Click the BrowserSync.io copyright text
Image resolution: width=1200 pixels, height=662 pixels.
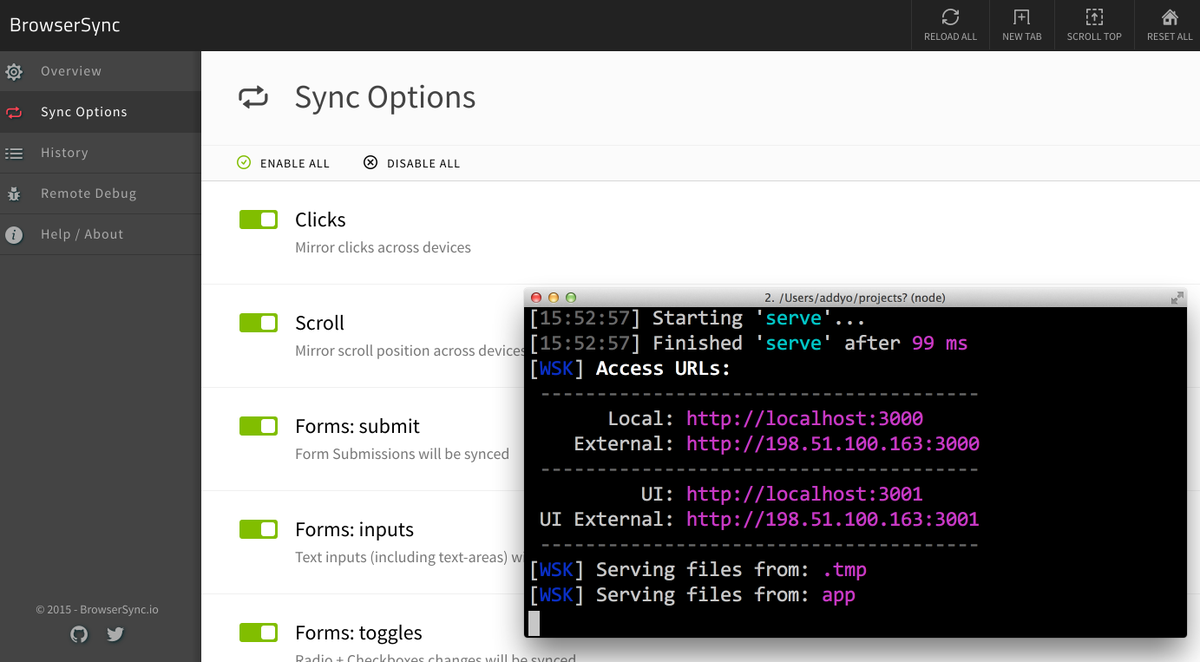(x=97, y=609)
